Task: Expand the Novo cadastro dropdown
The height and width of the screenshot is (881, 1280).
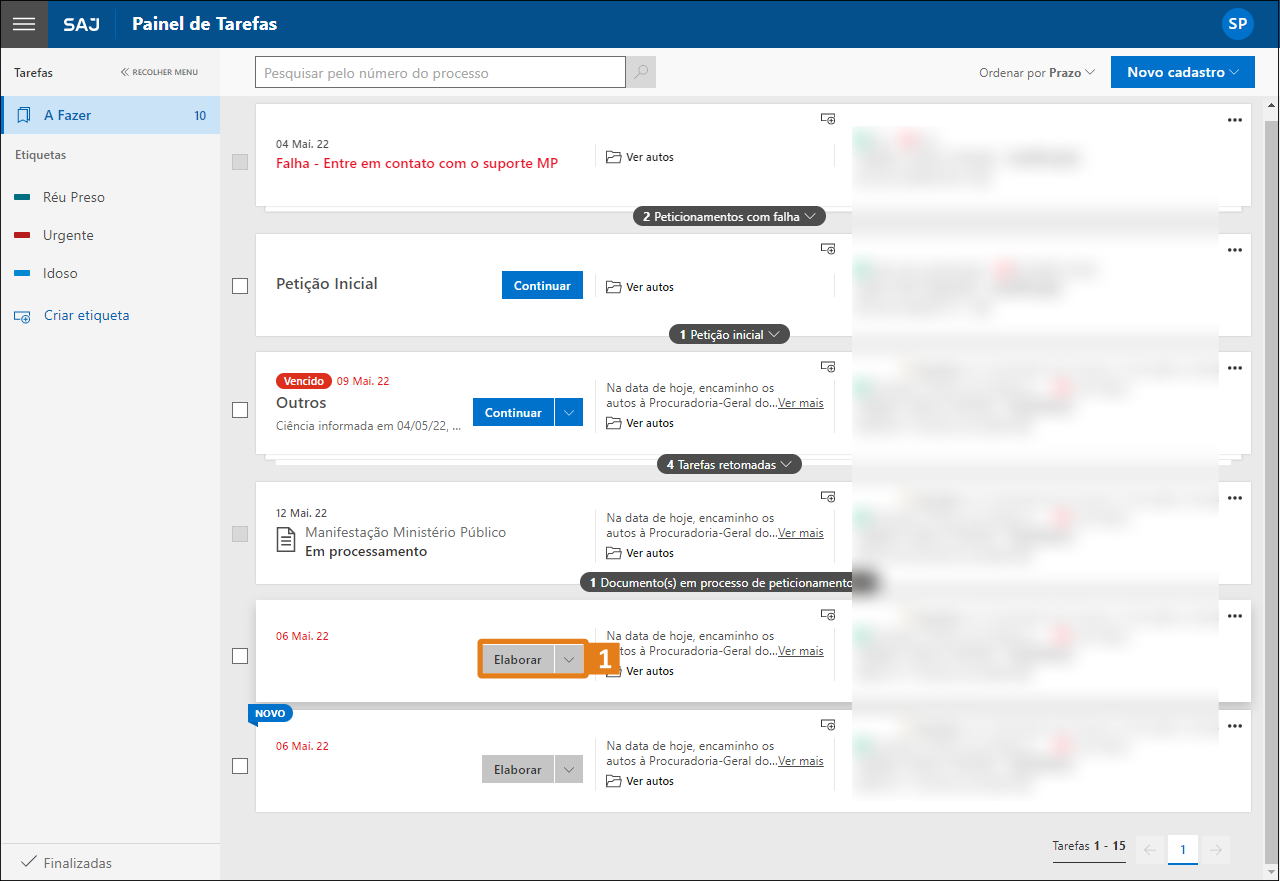Action: point(1182,72)
